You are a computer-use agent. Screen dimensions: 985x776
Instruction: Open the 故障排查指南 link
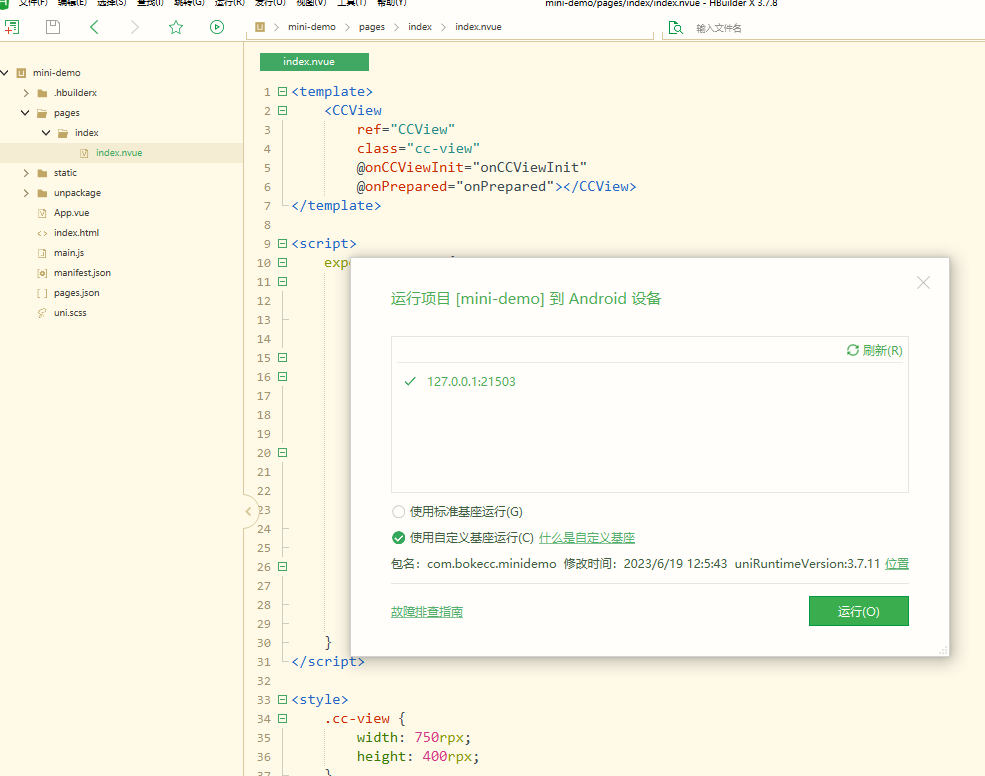(426, 611)
